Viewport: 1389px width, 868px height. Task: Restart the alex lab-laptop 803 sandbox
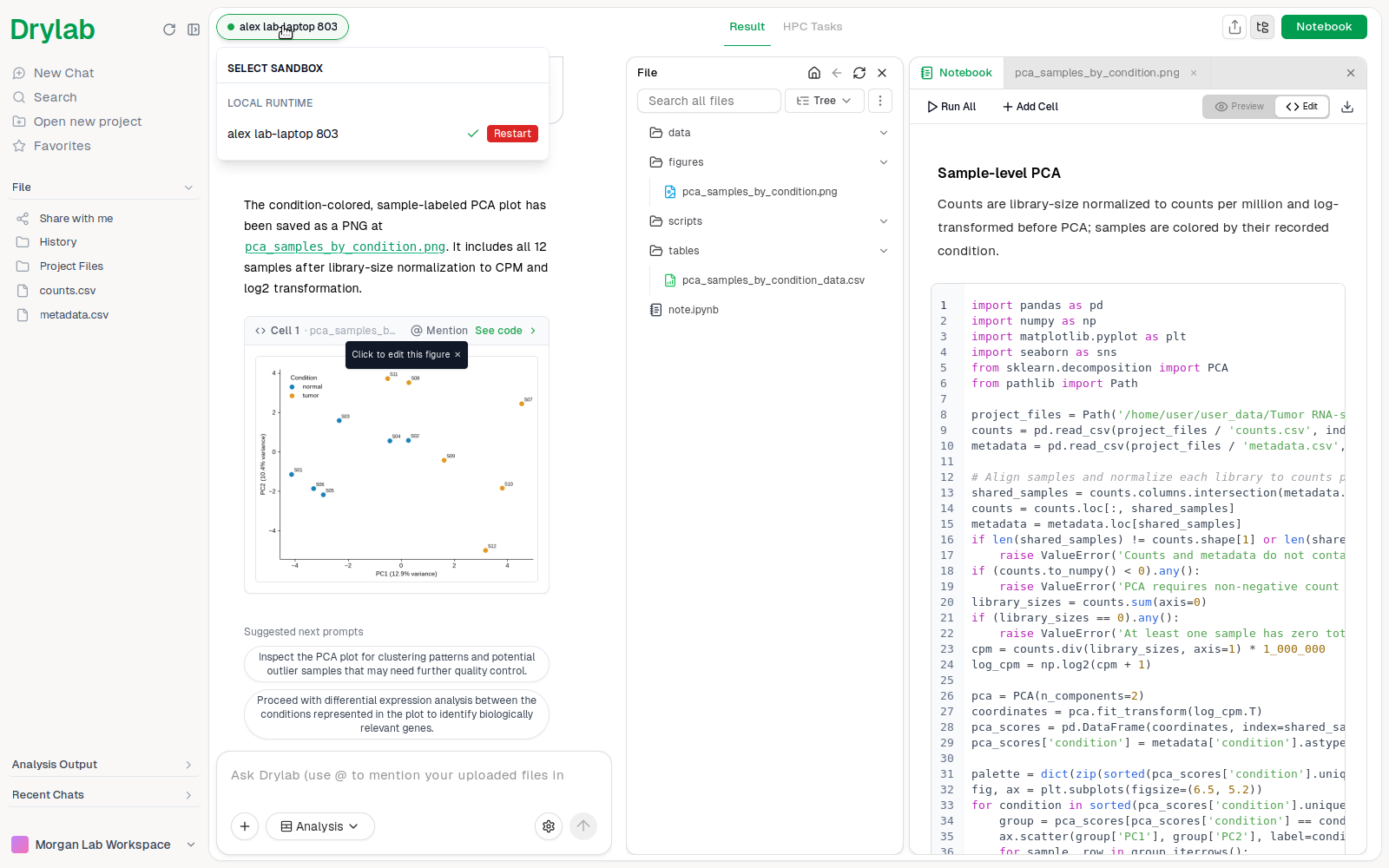512,134
